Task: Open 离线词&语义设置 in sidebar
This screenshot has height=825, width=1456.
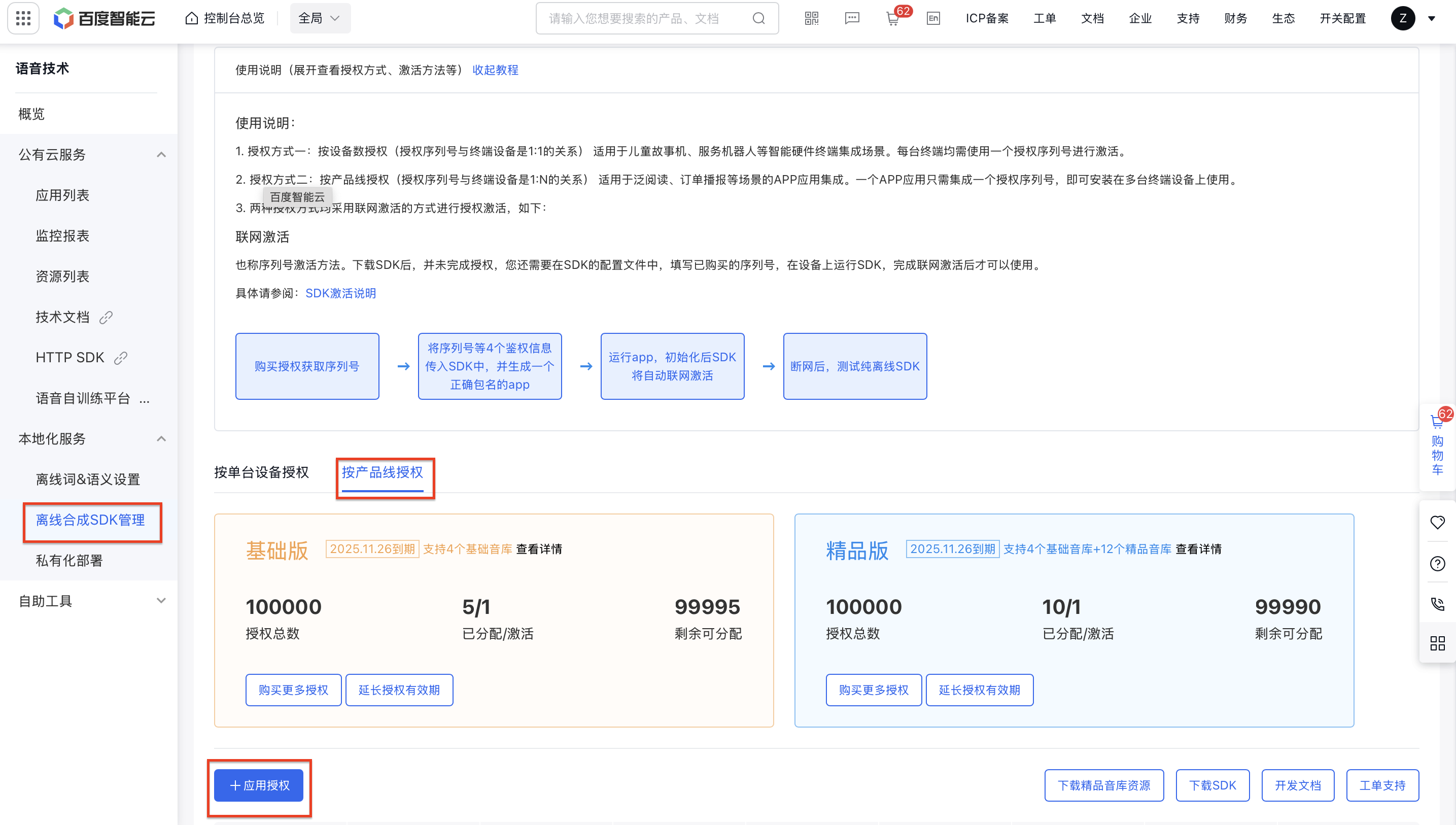Action: [x=88, y=479]
